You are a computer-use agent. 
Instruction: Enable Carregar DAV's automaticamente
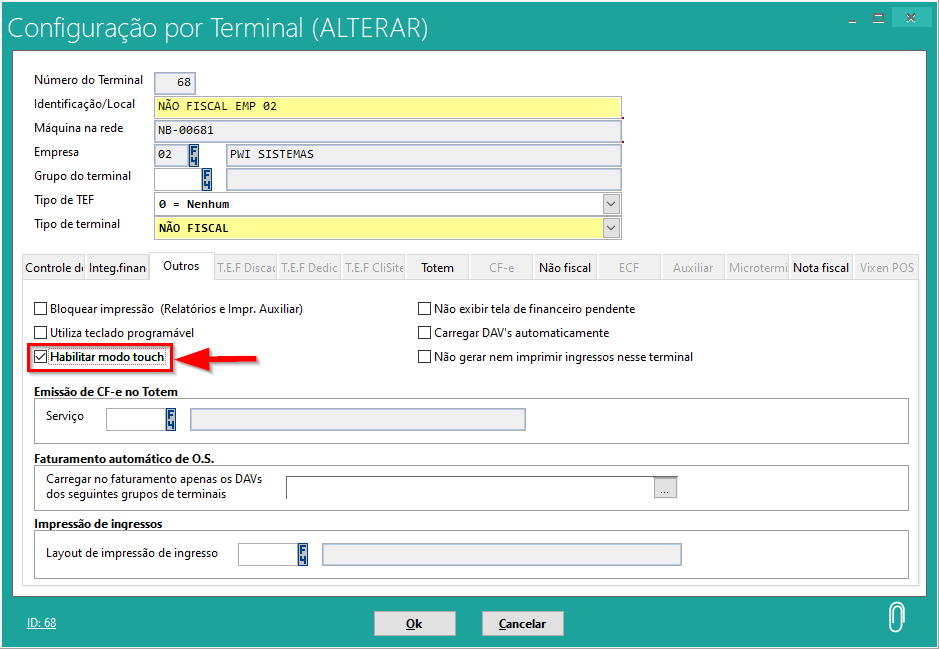(425, 333)
